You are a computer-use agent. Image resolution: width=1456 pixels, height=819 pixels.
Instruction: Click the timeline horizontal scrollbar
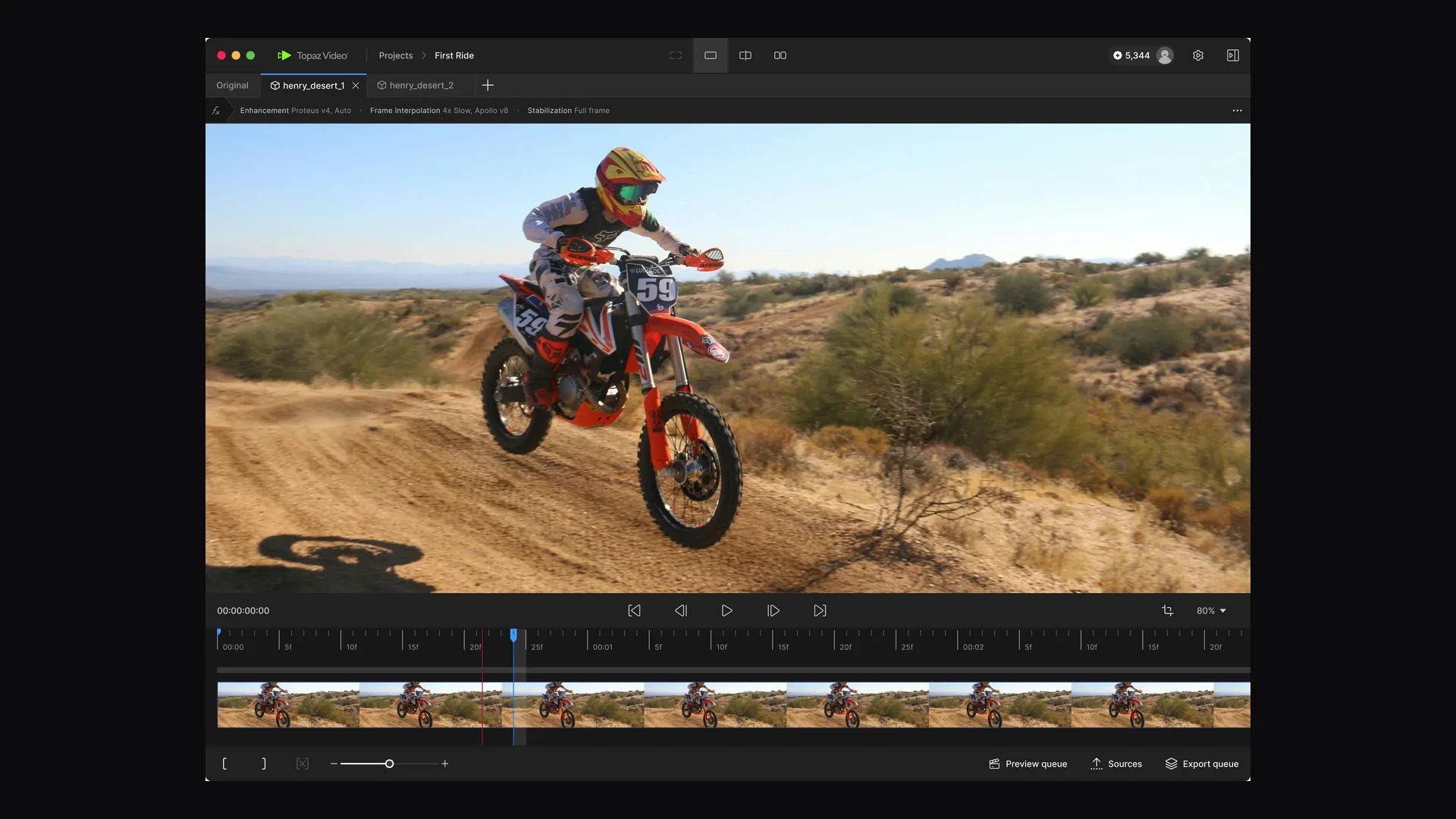733,670
